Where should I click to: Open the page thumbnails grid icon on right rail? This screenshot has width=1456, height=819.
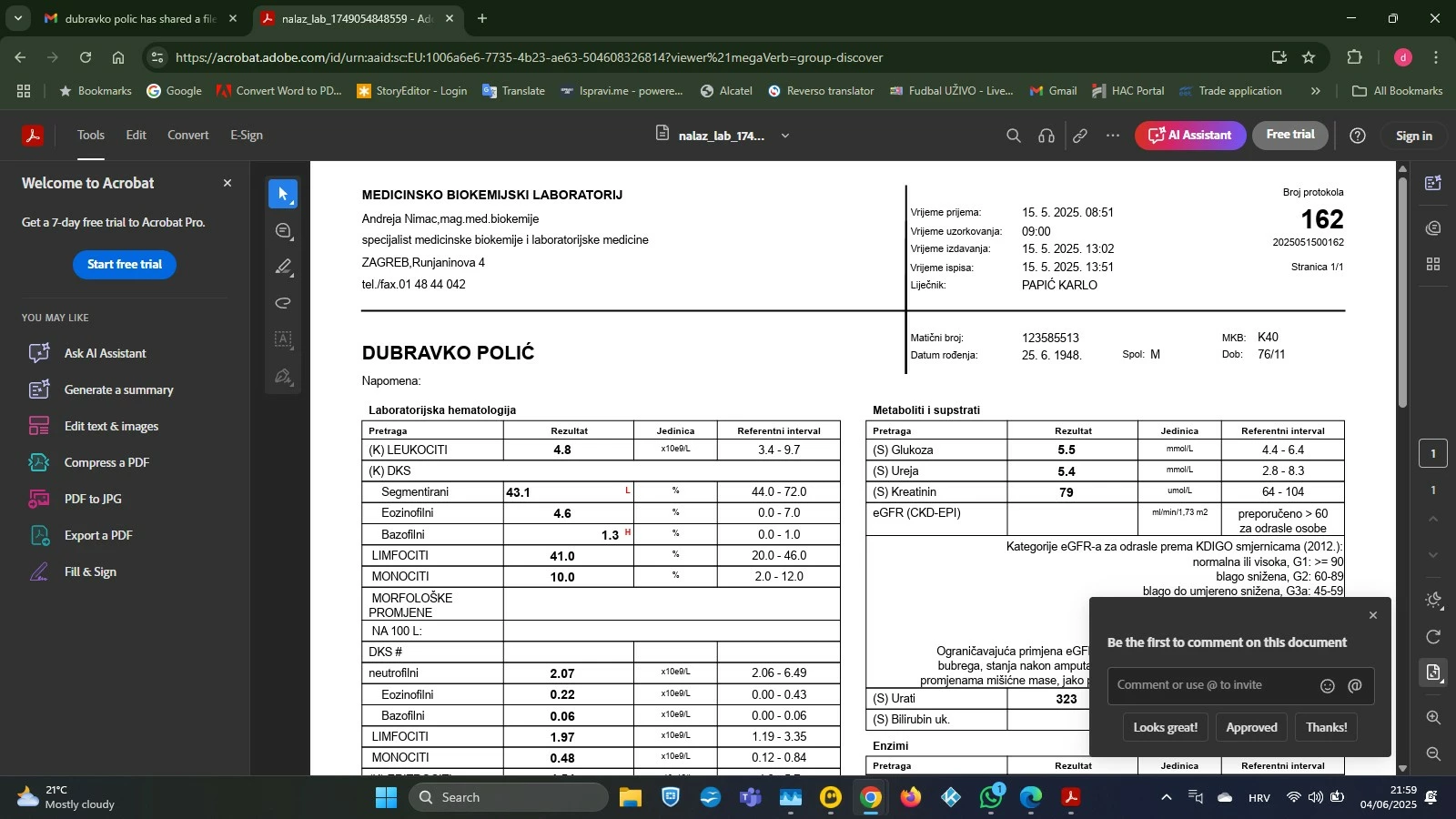[x=1433, y=264]
